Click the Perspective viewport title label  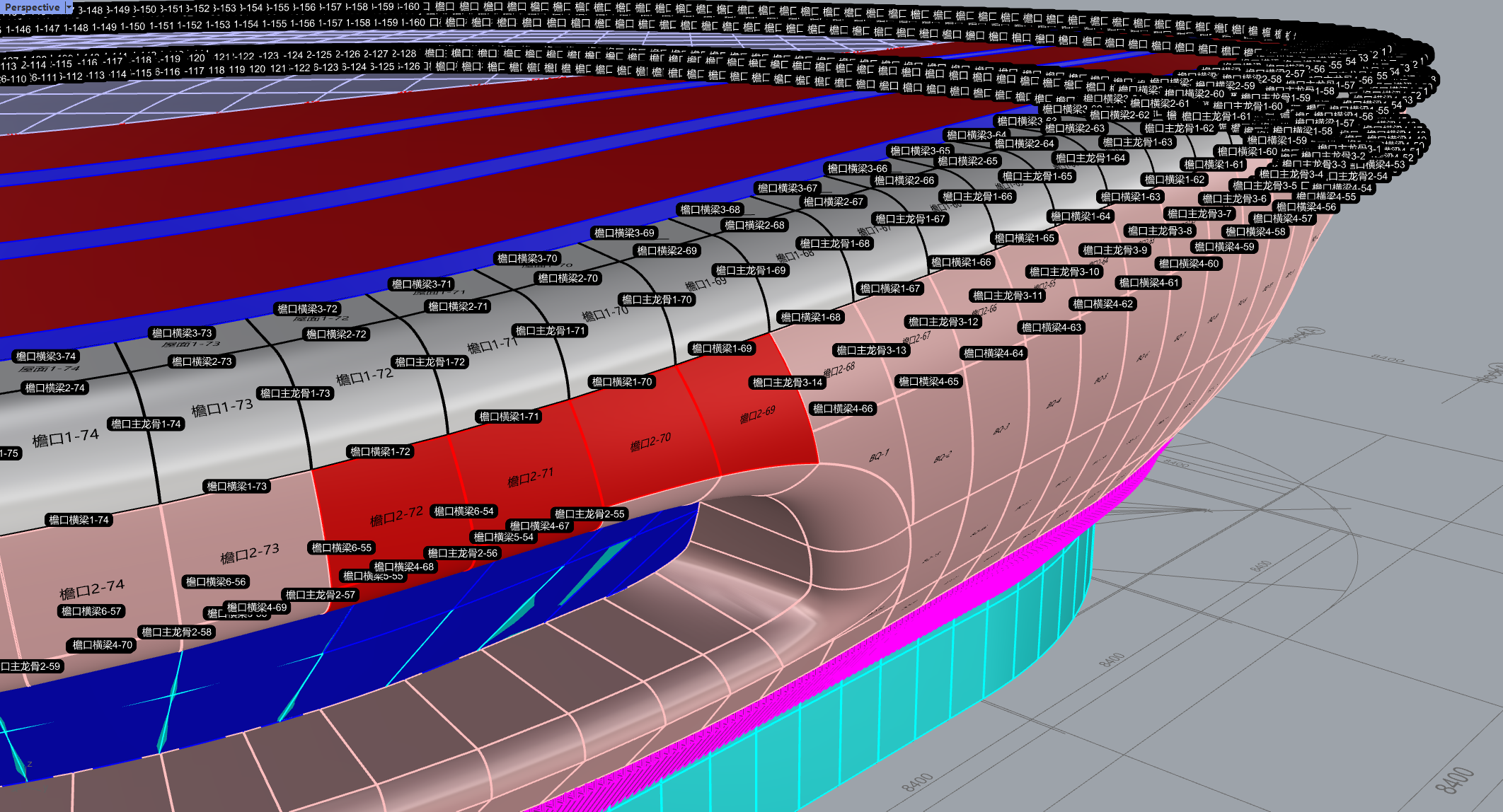point(32,7)
